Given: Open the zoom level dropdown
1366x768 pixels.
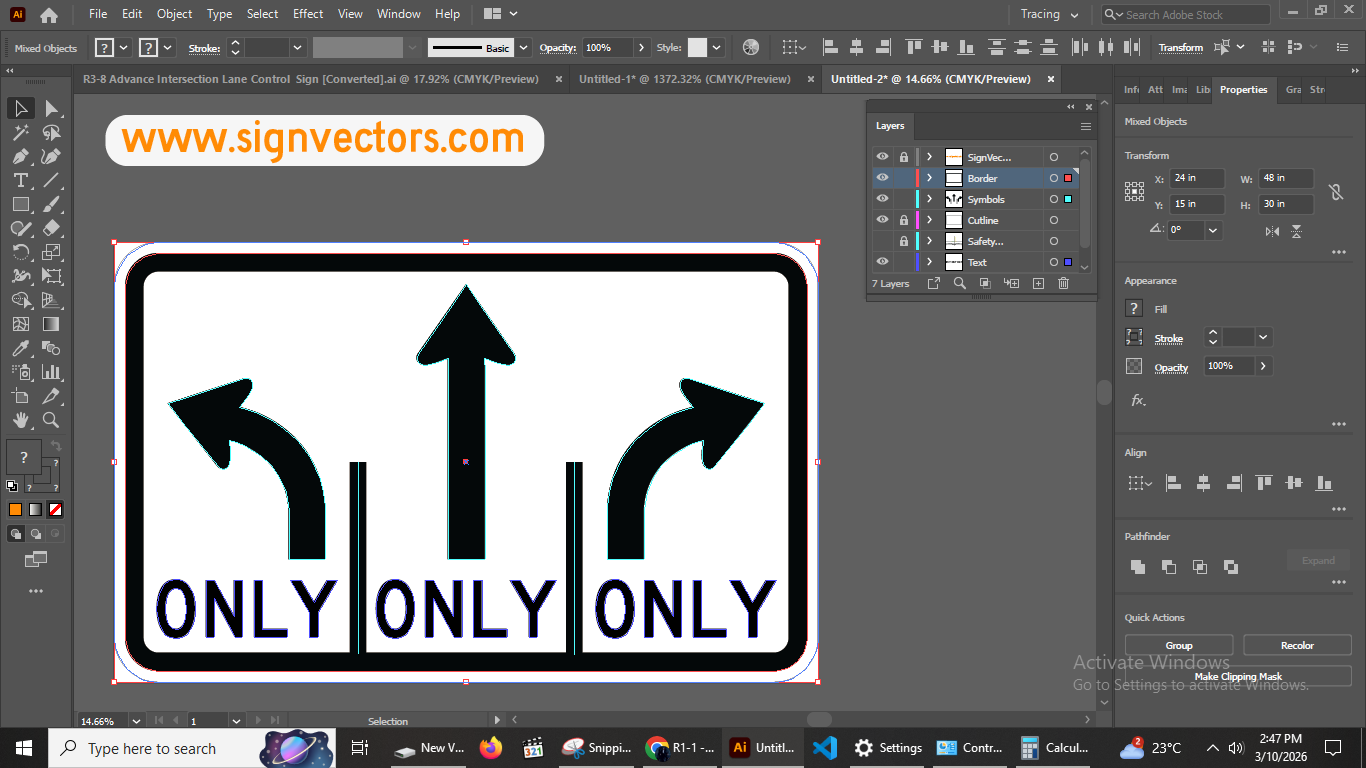Looking at the screenshot, I should 136,721.
